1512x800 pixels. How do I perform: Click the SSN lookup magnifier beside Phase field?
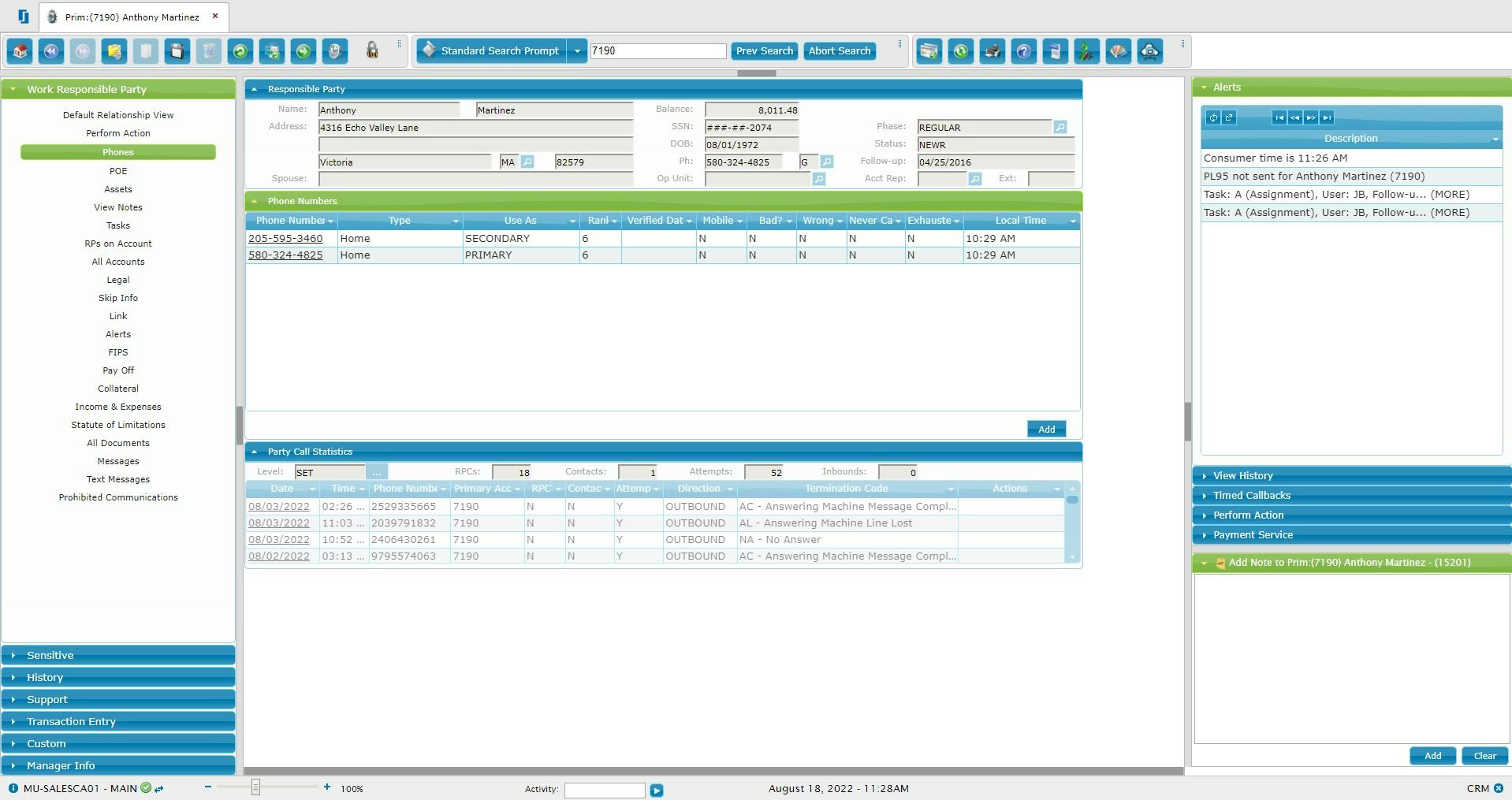coord(1060,127)
